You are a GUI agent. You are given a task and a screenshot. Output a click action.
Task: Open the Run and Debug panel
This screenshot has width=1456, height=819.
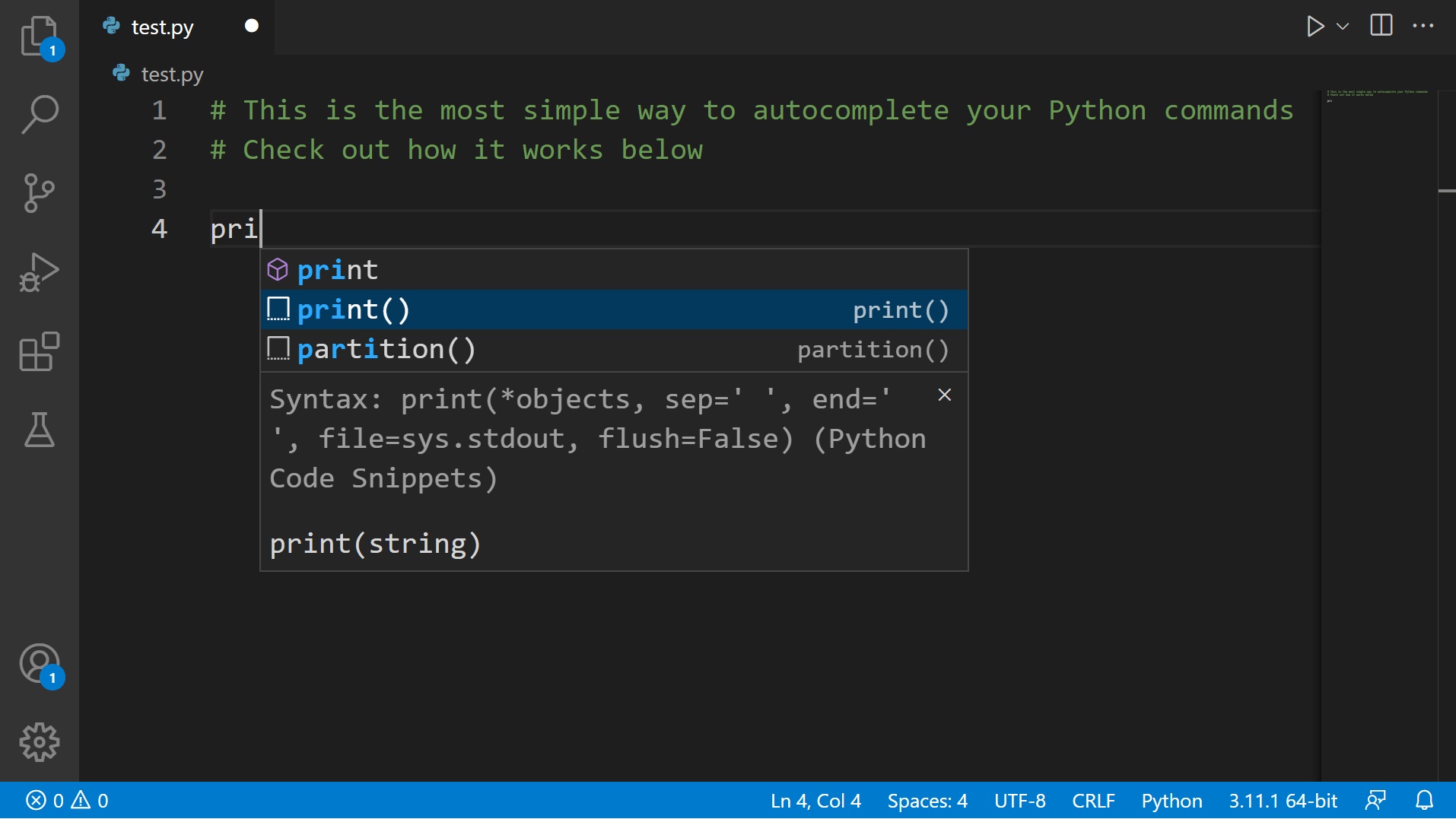[39, 271]
